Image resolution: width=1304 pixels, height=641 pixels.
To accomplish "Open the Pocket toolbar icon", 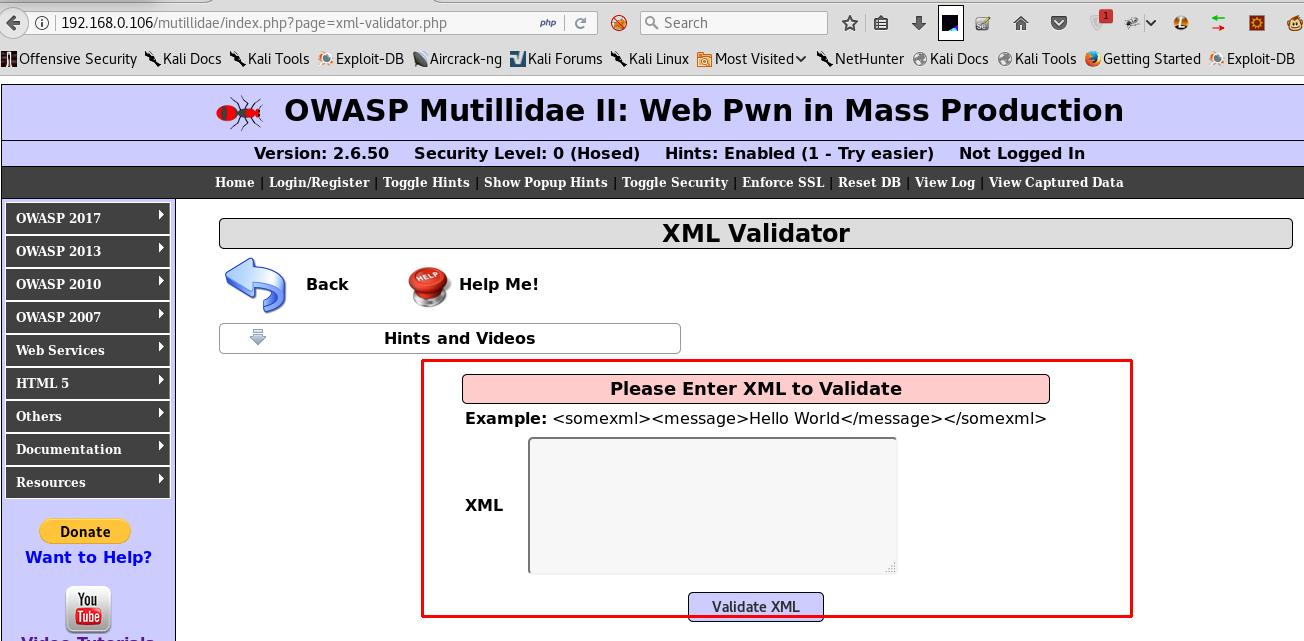I will click(1059, 22).
